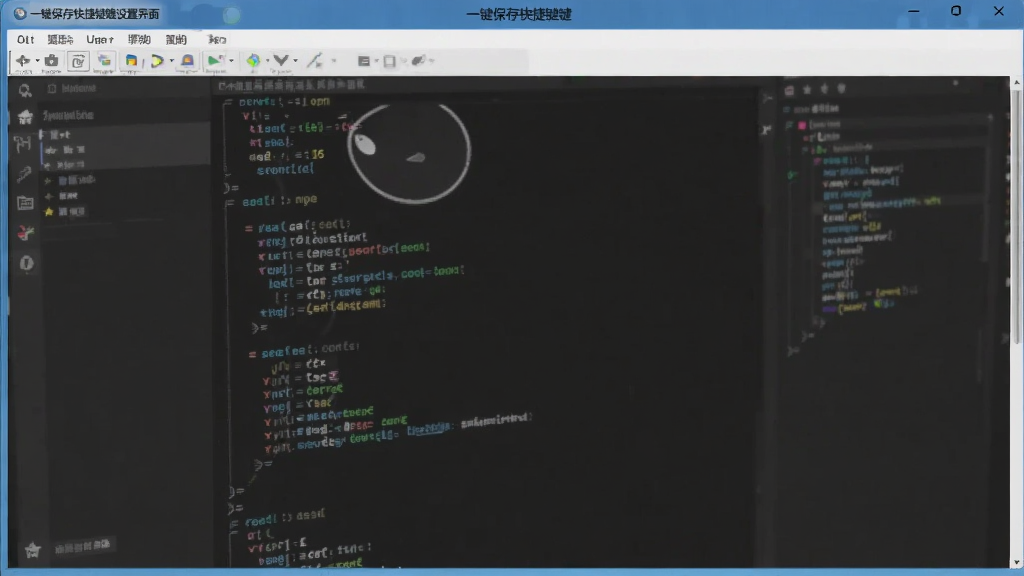Open dropdown arrow next to four-way arrow icon
The image size is (1024, 576).
(37, 61)
